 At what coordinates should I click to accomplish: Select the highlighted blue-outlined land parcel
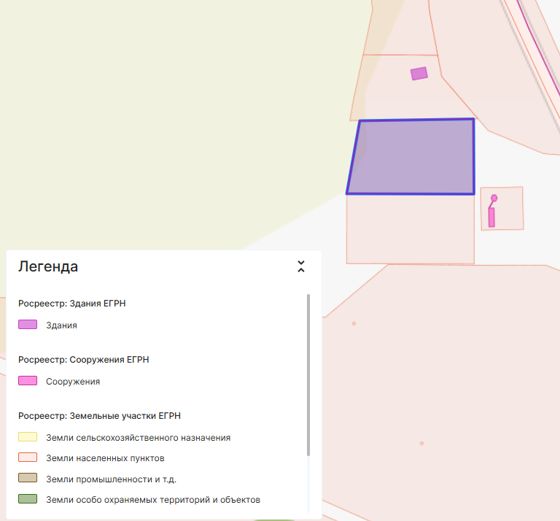412,157
